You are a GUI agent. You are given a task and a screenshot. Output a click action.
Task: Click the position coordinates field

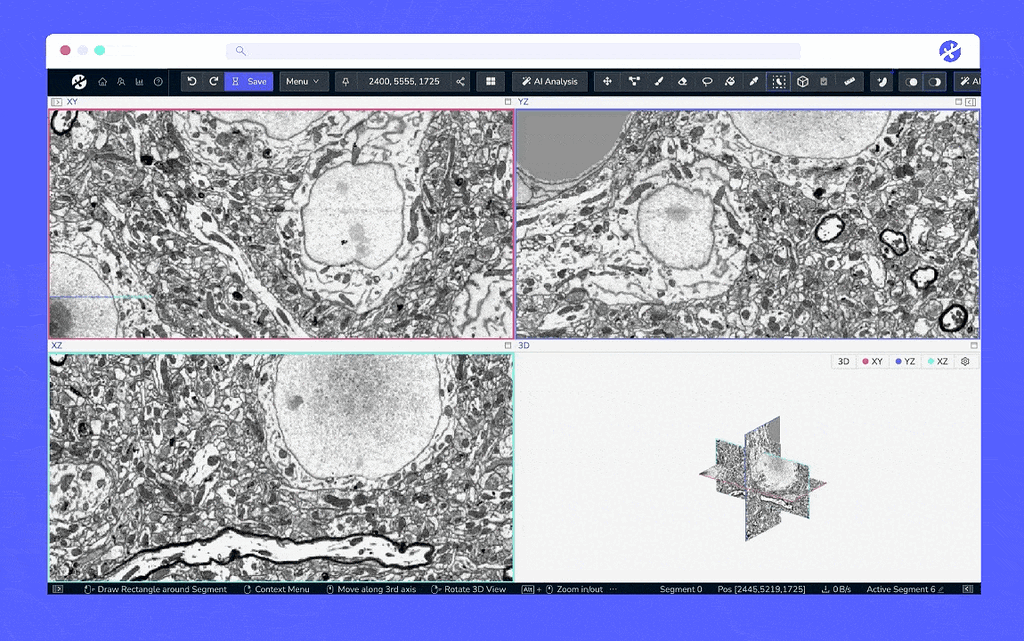click(403, 82)
